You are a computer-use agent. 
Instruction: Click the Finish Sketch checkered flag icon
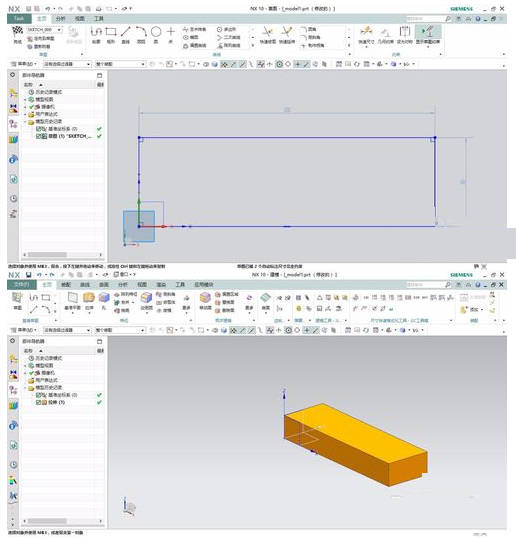click(17, 32)
